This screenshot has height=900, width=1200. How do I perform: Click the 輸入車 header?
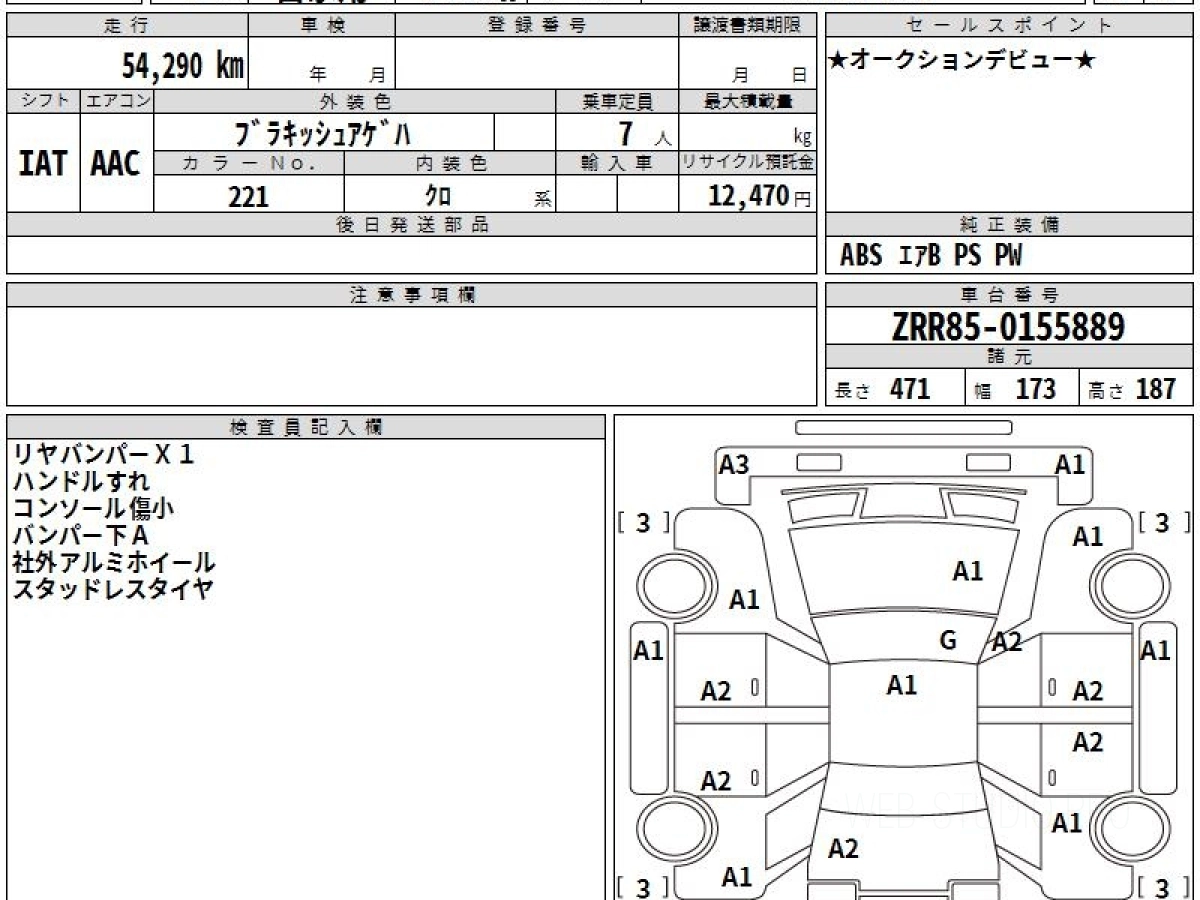tap(617, 163)
